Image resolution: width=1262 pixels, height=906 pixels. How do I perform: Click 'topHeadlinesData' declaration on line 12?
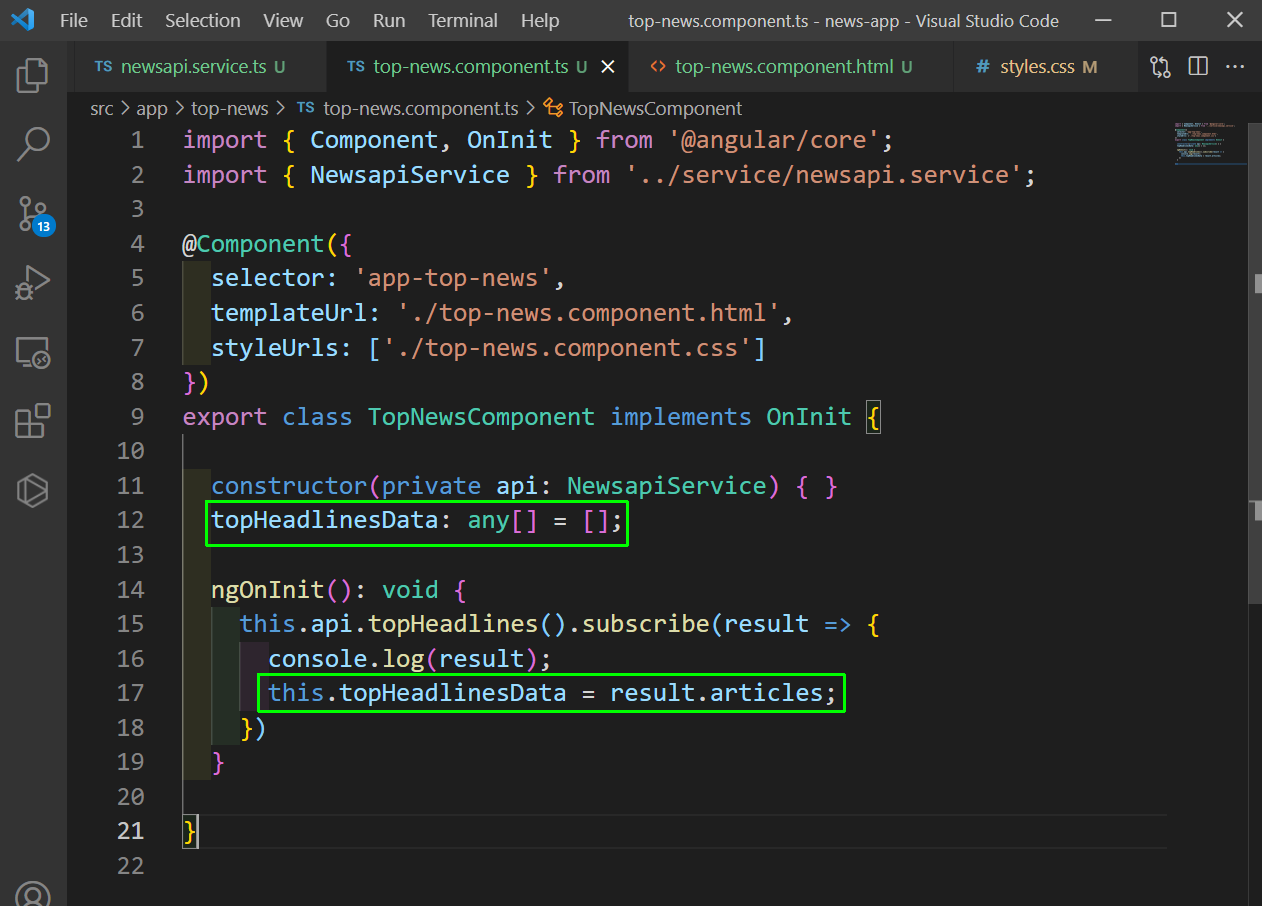(325, 520)
